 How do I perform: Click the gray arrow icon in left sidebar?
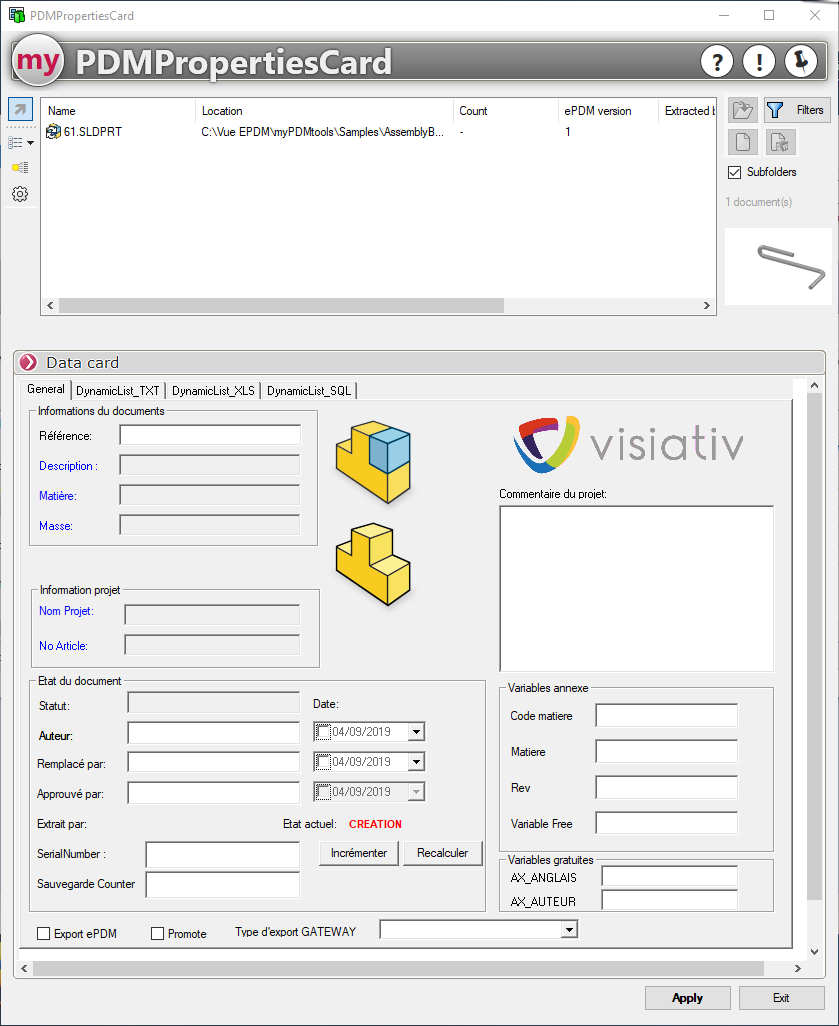click(20, 109)
